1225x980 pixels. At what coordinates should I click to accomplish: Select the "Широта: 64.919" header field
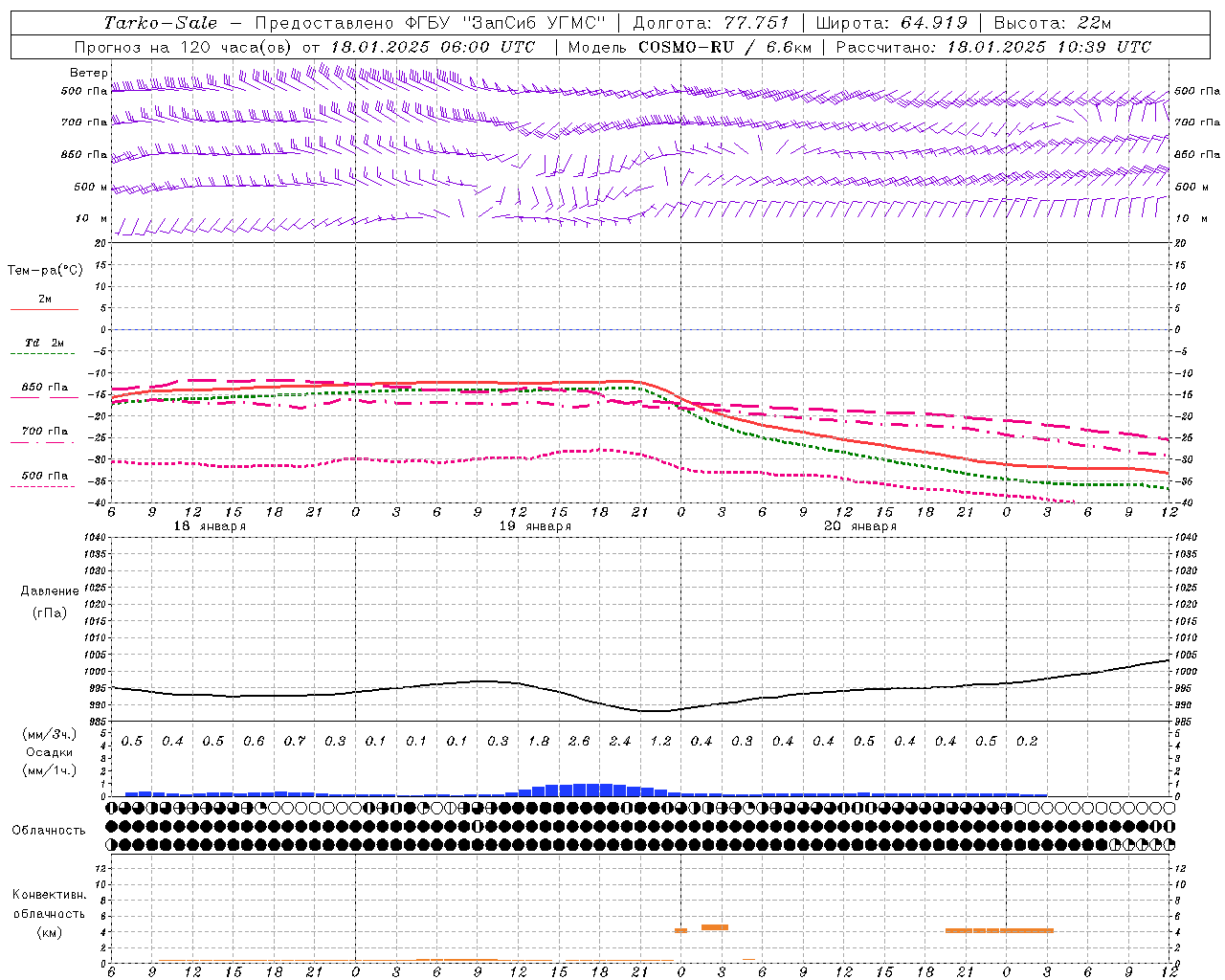tap(891, 23)
